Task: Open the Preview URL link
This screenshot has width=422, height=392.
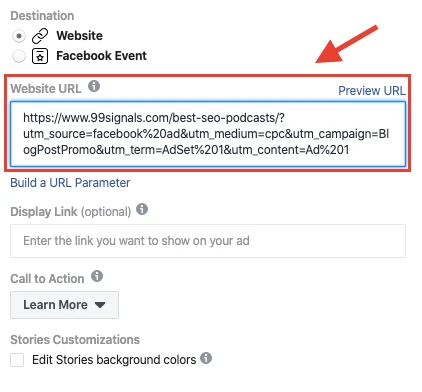Action: point(372,91)
